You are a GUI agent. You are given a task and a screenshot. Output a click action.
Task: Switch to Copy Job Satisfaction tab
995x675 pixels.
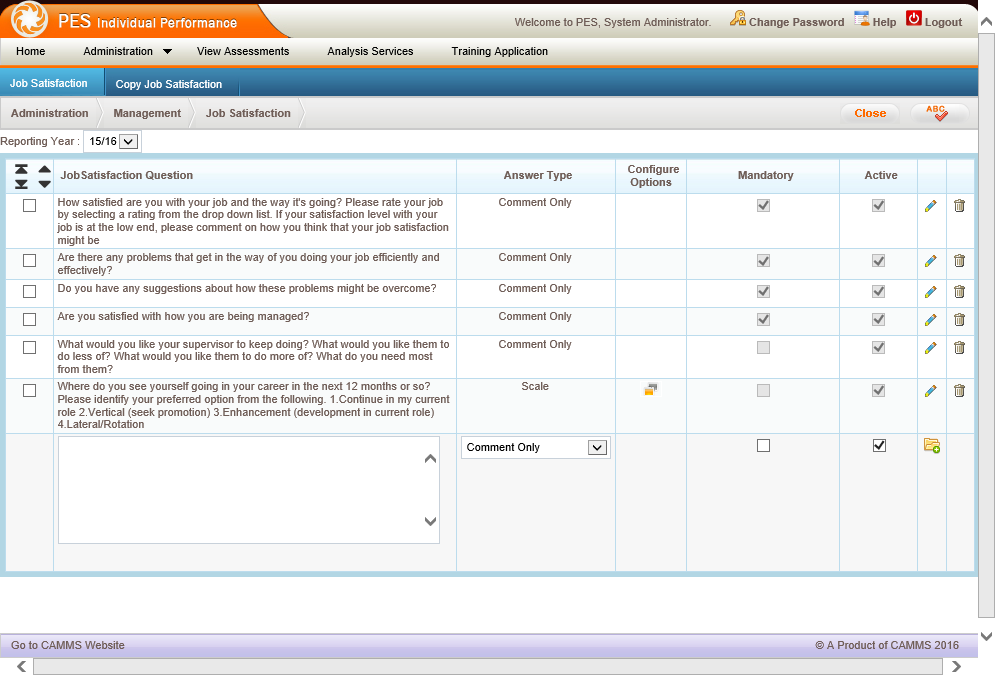click(169, 84)
